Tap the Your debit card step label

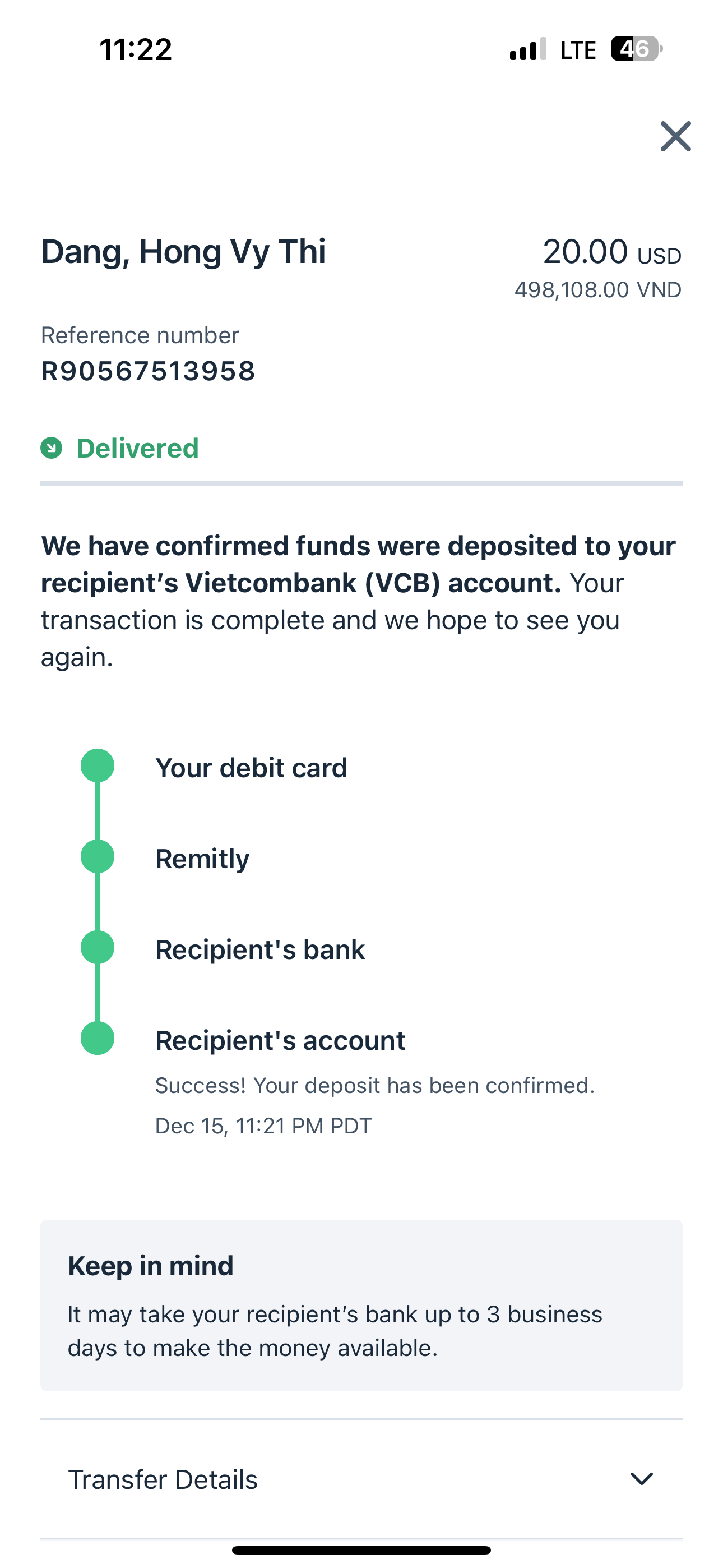251,768
